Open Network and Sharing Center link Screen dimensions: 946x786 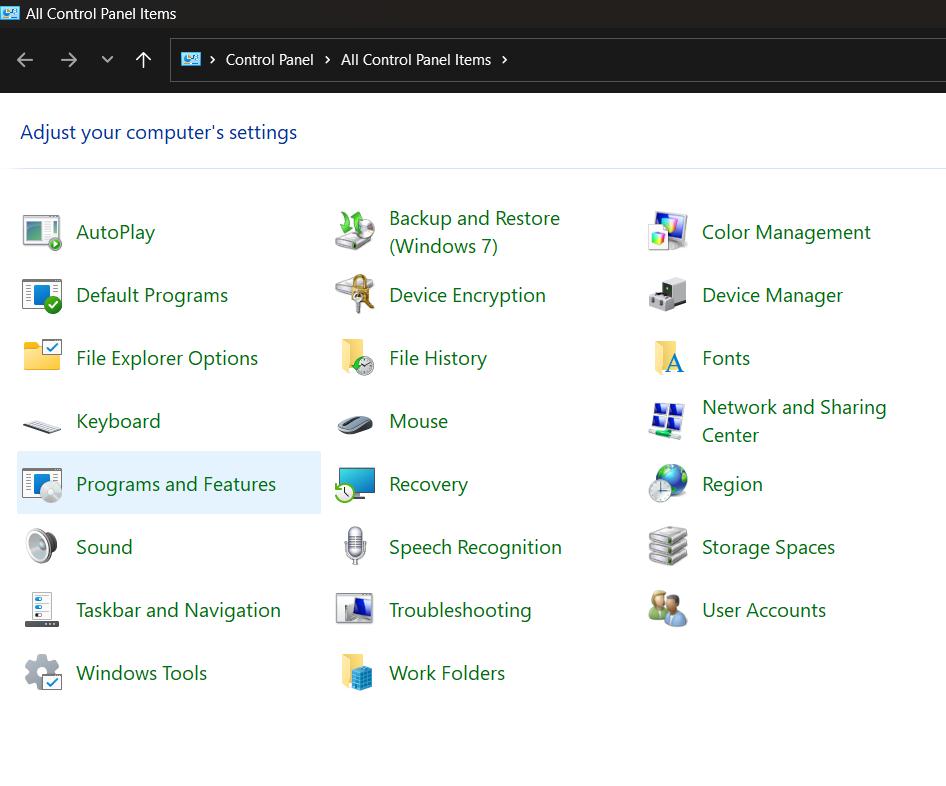tap(794, 421)
